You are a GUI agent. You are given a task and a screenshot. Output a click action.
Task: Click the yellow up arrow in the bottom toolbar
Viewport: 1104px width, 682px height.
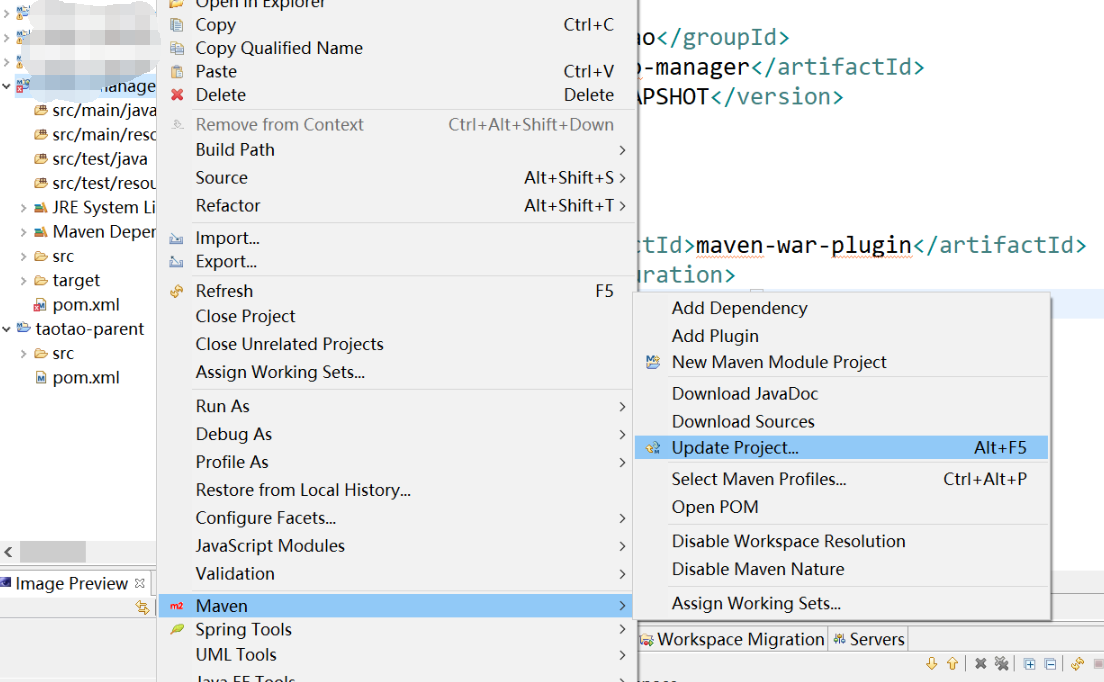[953, 664]
